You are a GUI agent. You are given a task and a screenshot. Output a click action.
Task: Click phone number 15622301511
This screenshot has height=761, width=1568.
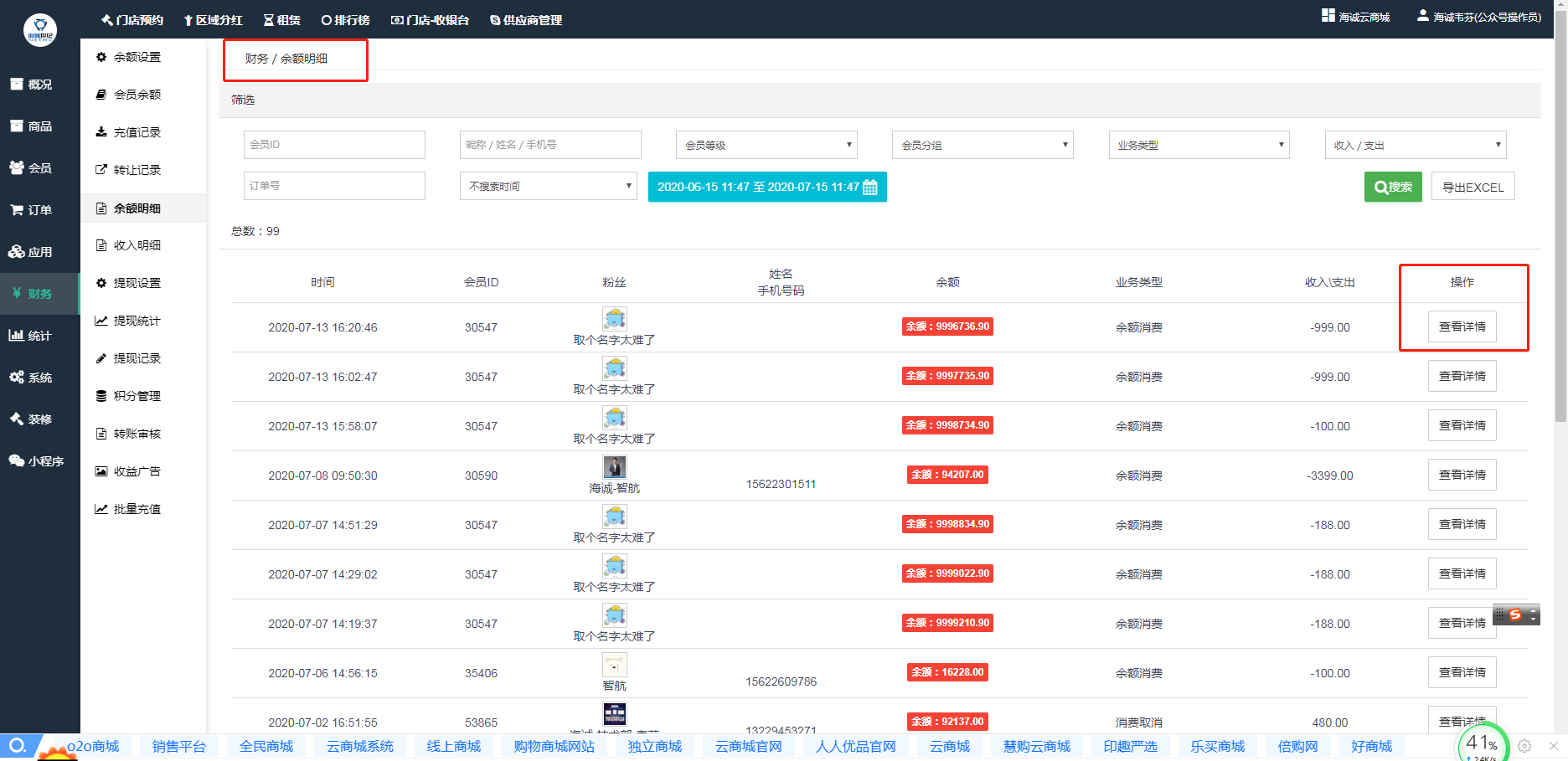[781, 484]
